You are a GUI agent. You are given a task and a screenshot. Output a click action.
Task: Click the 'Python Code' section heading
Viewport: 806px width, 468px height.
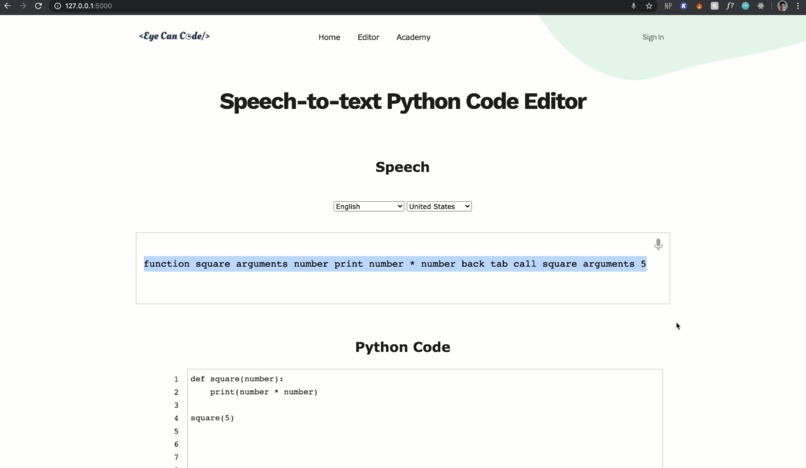tap(402, 347)
